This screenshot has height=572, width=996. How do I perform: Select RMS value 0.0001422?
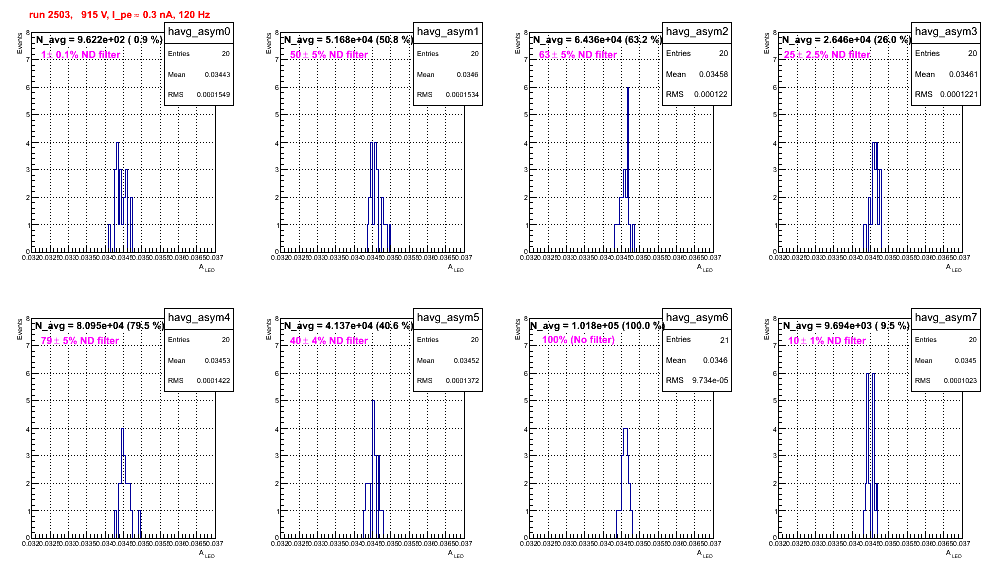(x=213, y=381)
